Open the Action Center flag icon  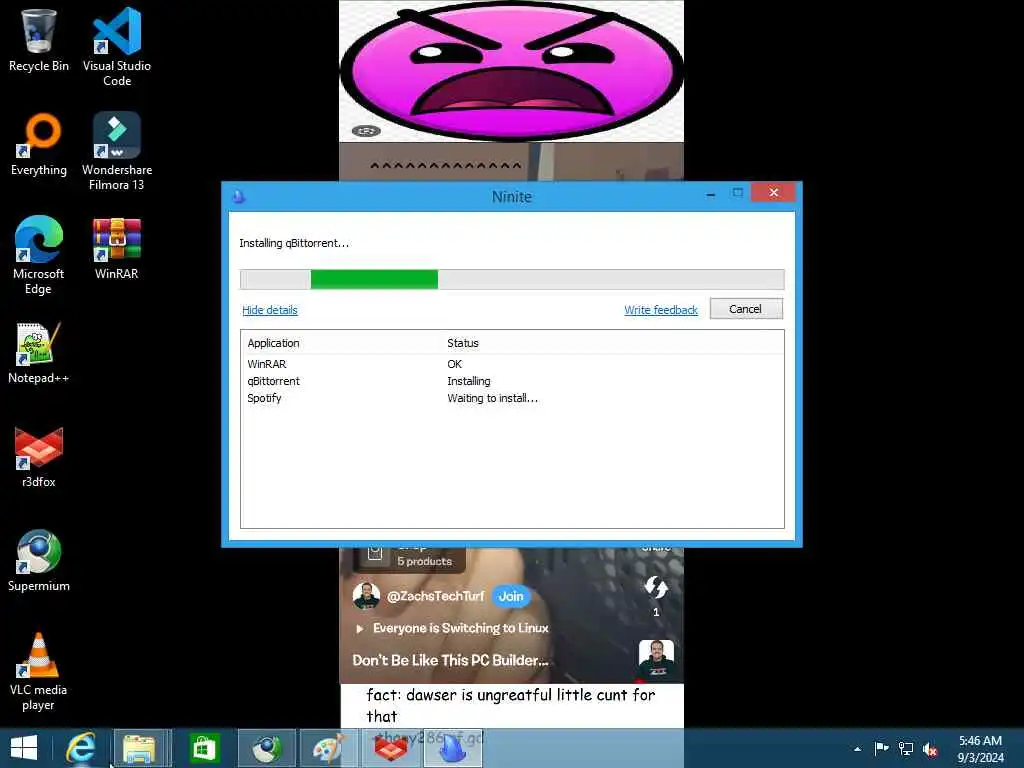point(881,748)
